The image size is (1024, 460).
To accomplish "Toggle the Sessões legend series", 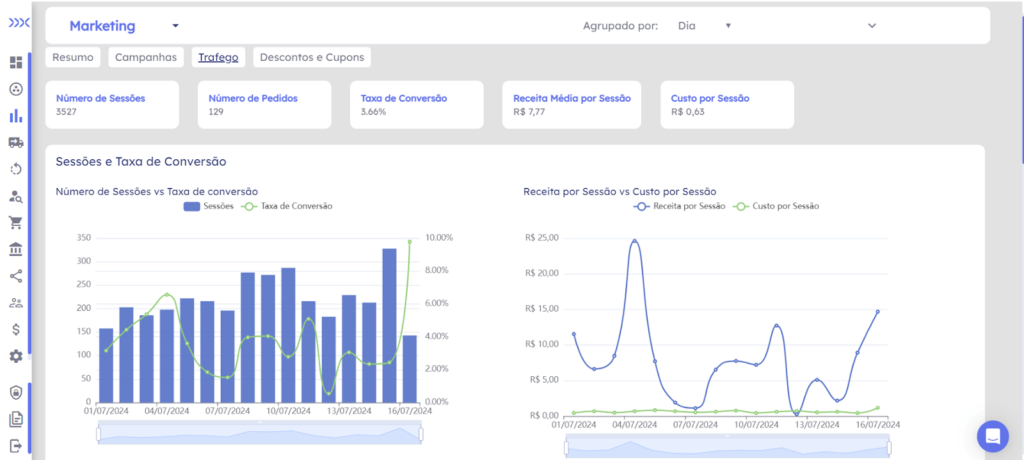I will click(208, 206).
